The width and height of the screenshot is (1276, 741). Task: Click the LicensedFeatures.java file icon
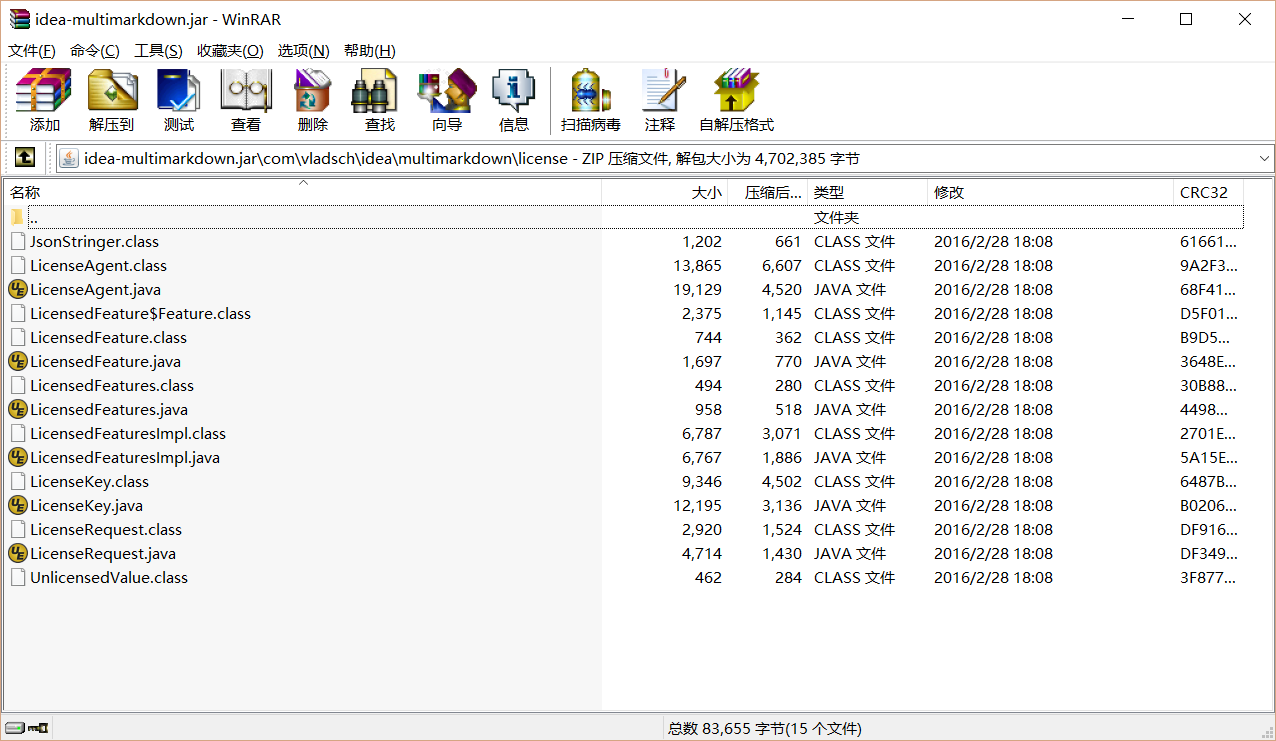pyautogui.click(x=17, y=410)
